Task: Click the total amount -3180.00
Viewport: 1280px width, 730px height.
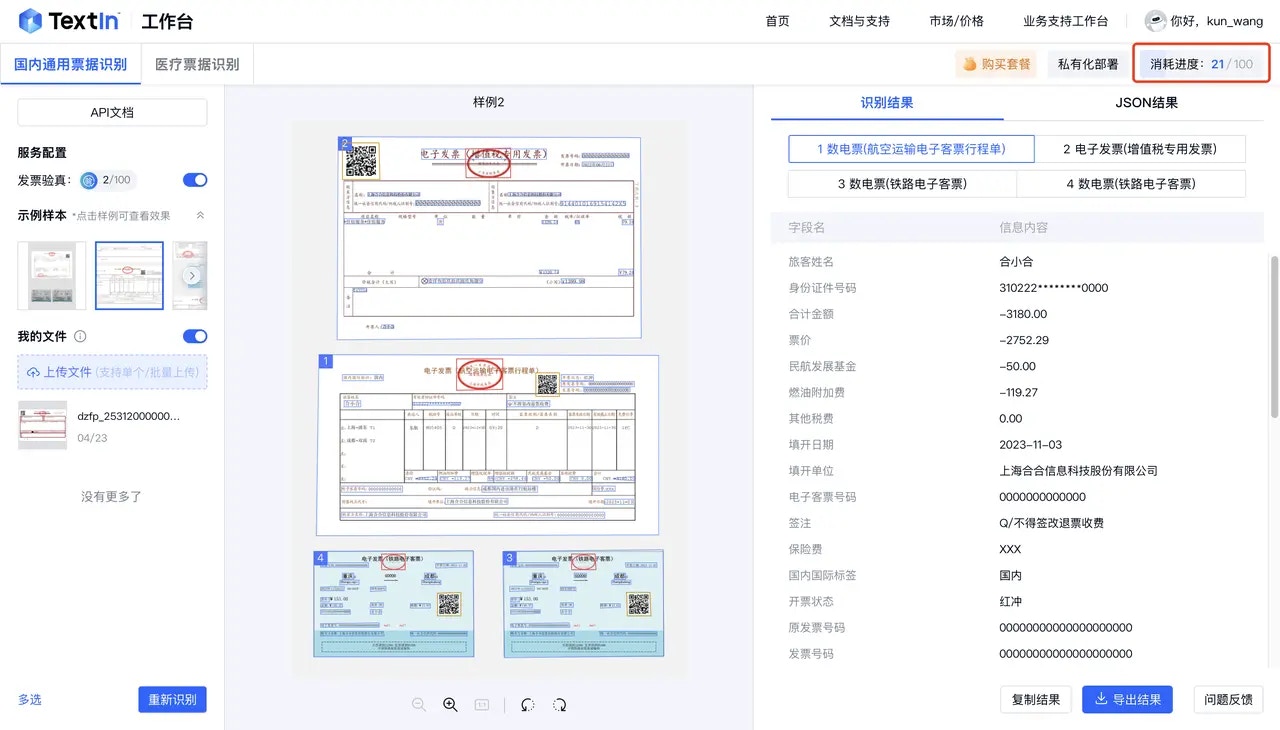Action: coord(1023,314)
